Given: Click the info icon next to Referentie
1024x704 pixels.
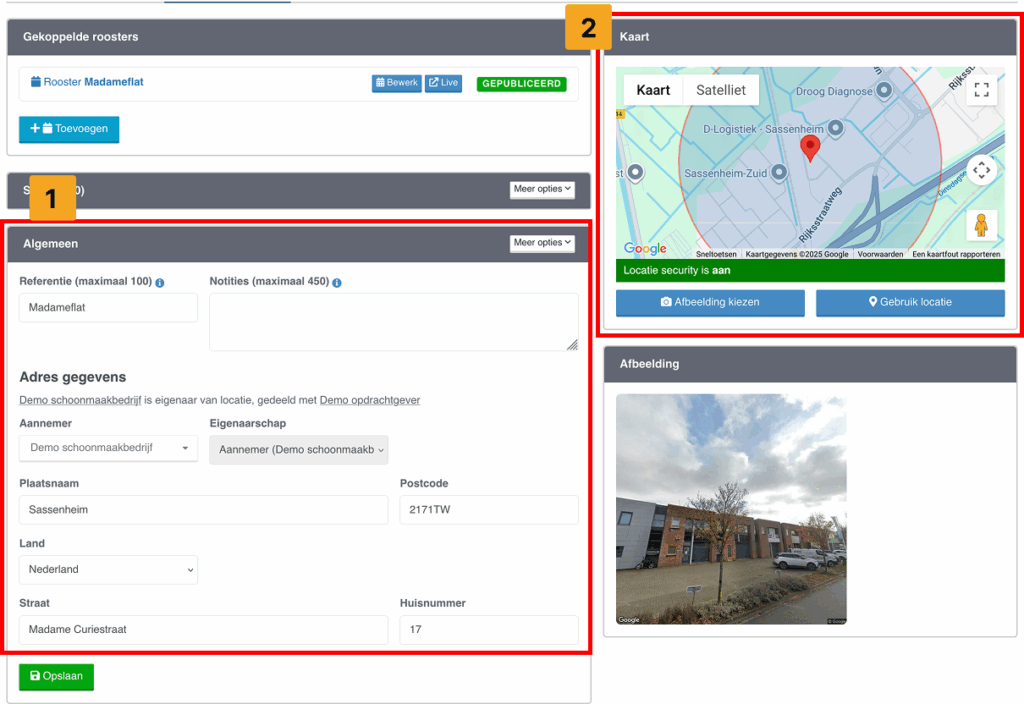Looking at the screenshot, I should coord(160,283).
